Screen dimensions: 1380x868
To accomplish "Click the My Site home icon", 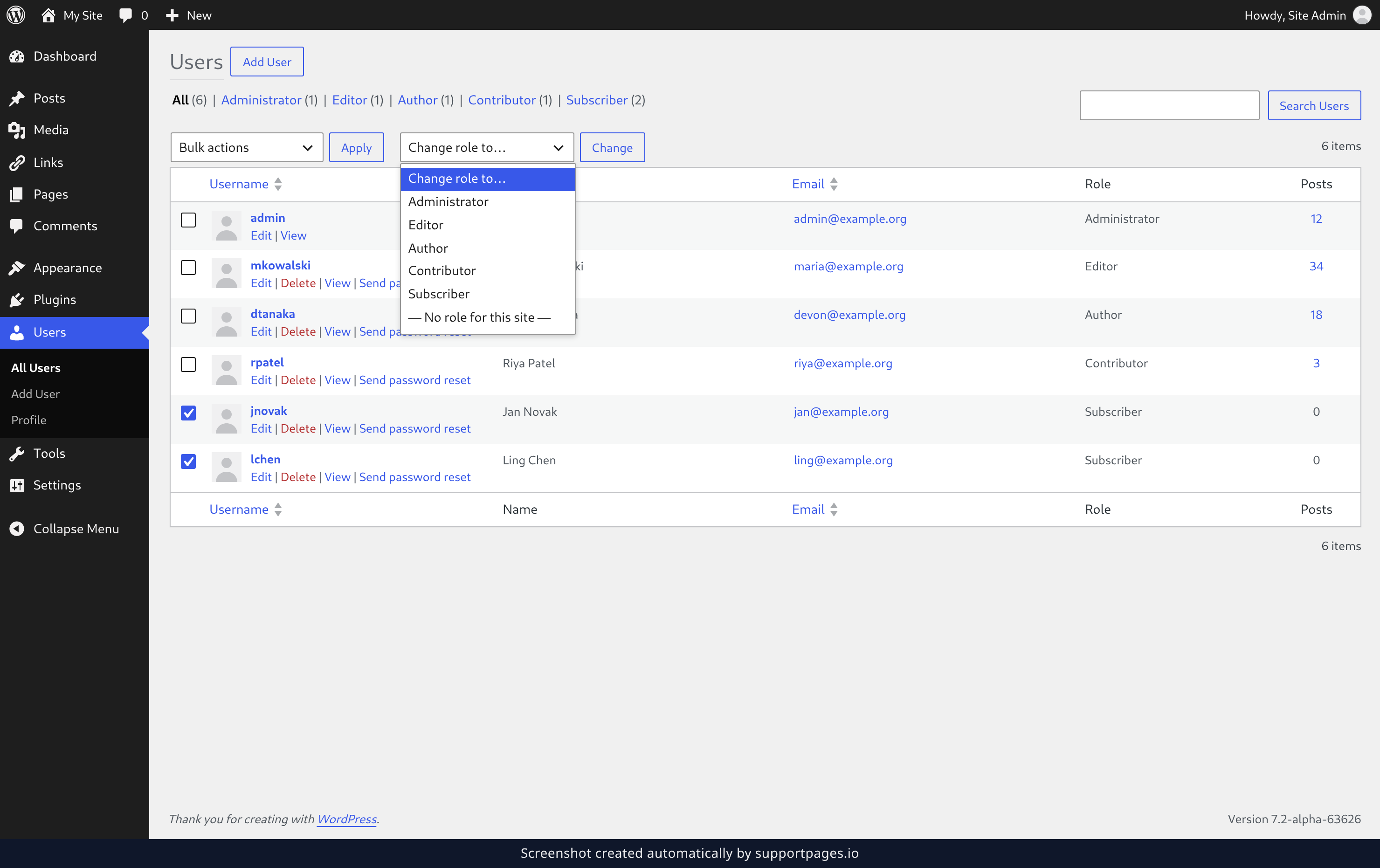I will [48, 15].
